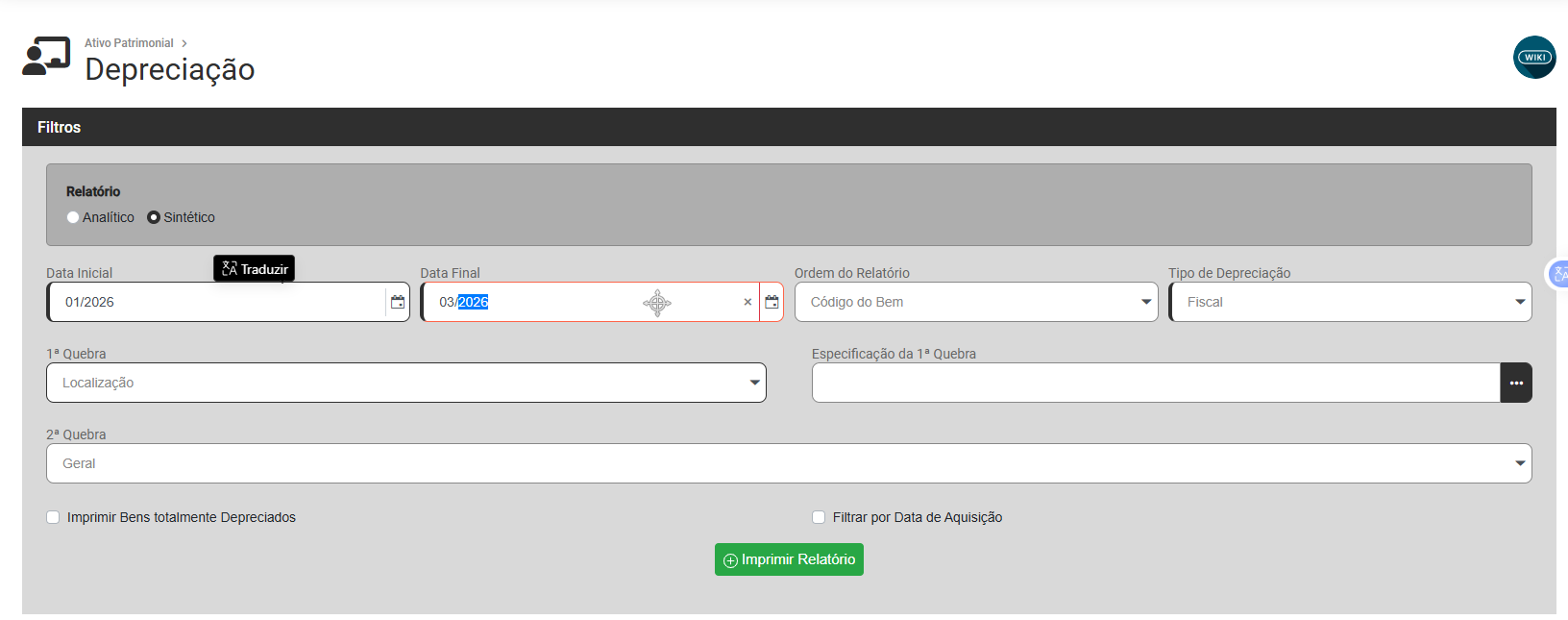Expand the 1ª Quebra Localização dropdown

click(x=406, y=383)
